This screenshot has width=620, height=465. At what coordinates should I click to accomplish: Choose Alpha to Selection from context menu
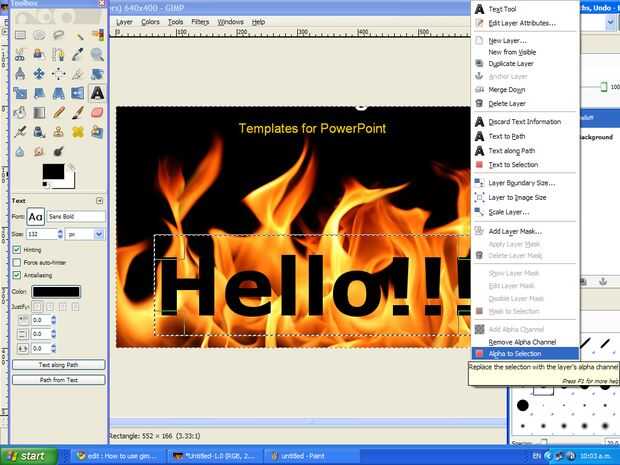click(x=525, y=353)
